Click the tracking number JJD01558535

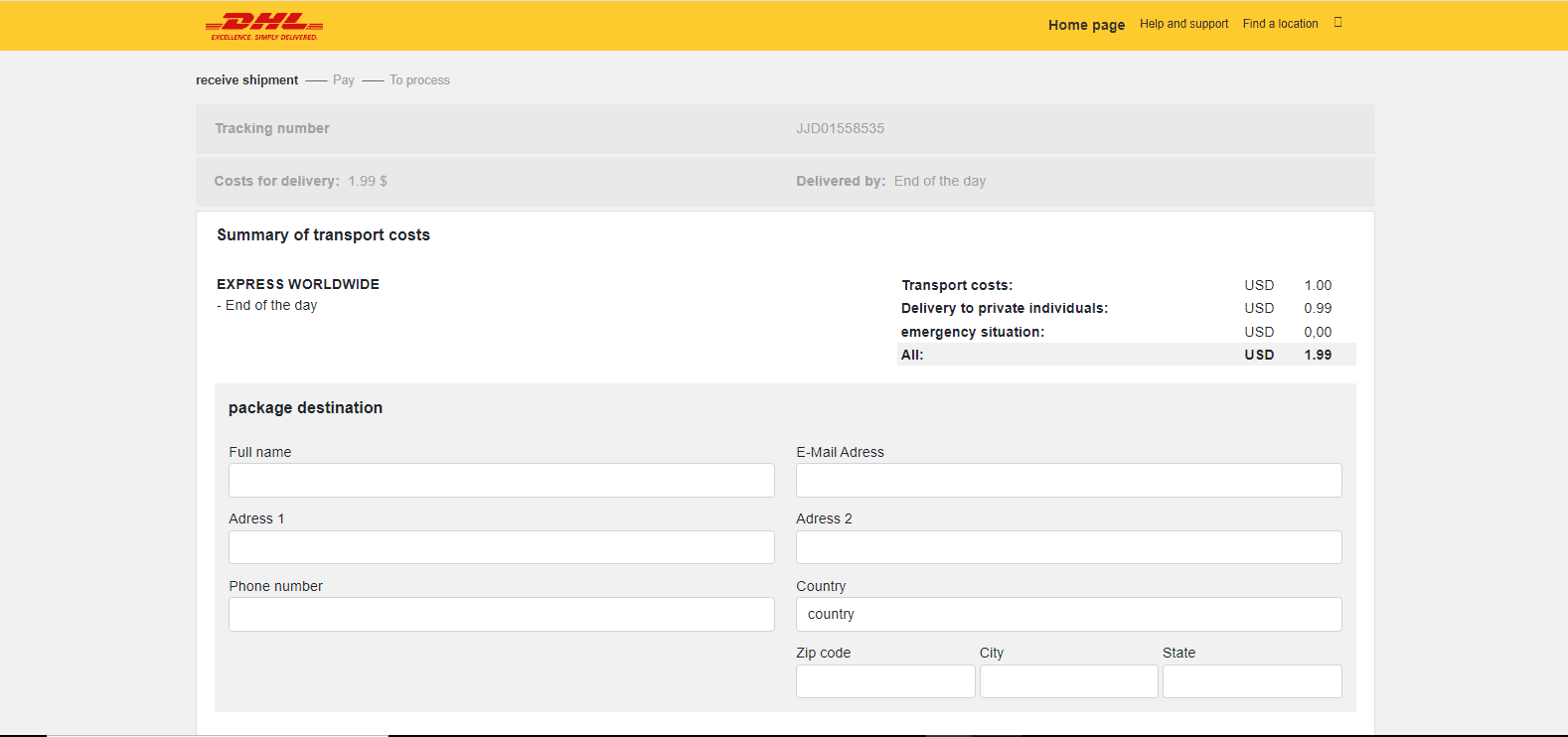click(840, 128)
